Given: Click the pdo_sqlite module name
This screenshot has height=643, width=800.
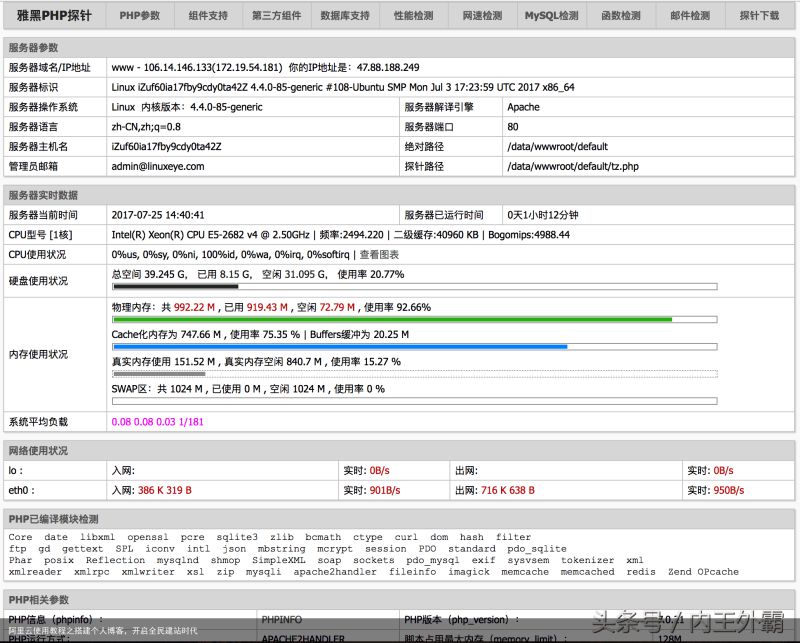Looking at the screenshot, I should 537,549.
